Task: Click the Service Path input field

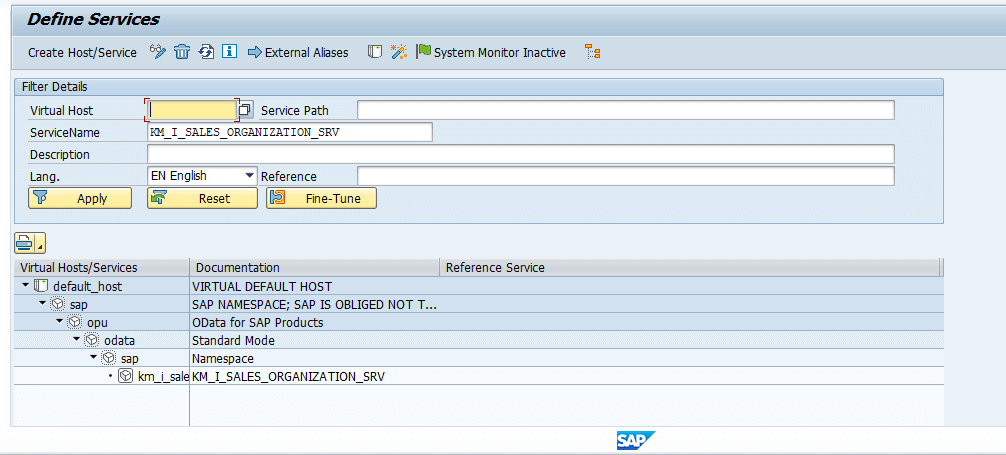Action: (x=626, y=110)
